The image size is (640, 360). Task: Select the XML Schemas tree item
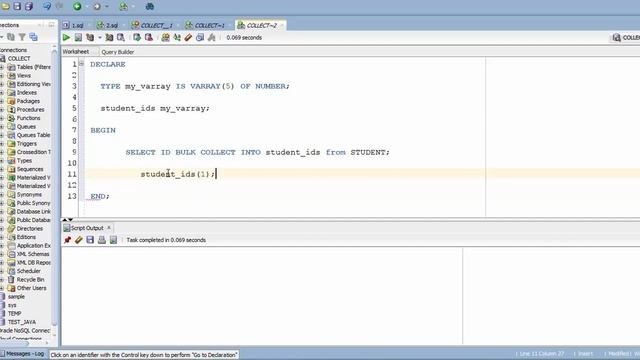coord(33,254)
